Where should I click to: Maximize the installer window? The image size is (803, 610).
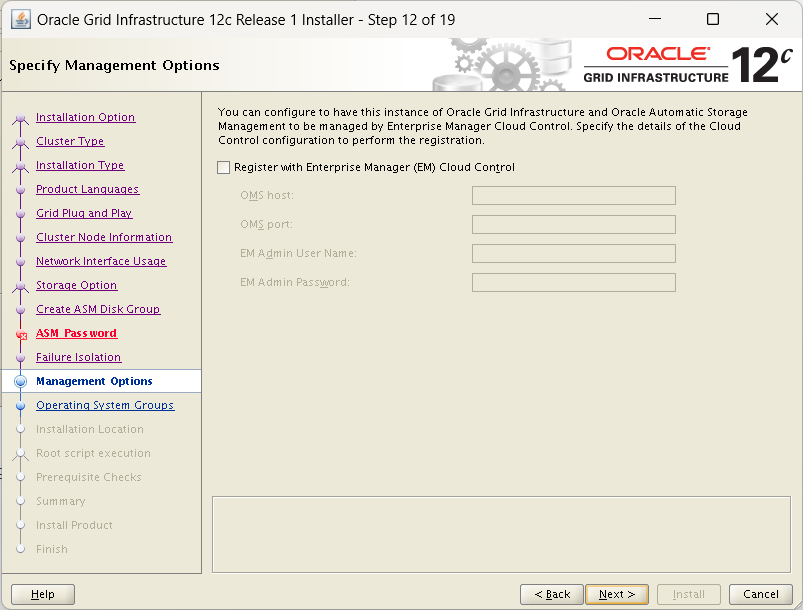pos(713,19)
